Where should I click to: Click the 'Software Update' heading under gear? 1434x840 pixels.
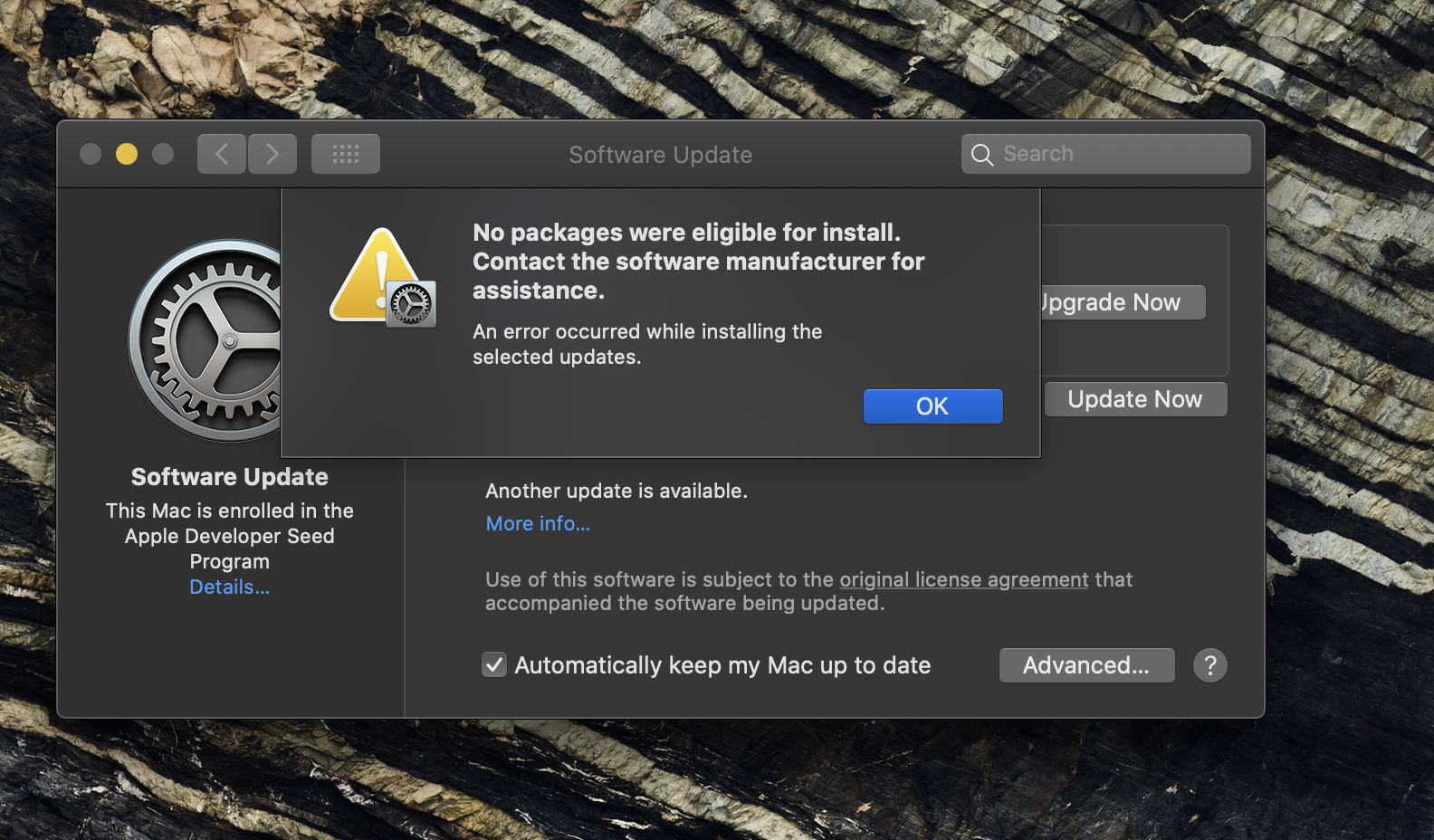230,477
